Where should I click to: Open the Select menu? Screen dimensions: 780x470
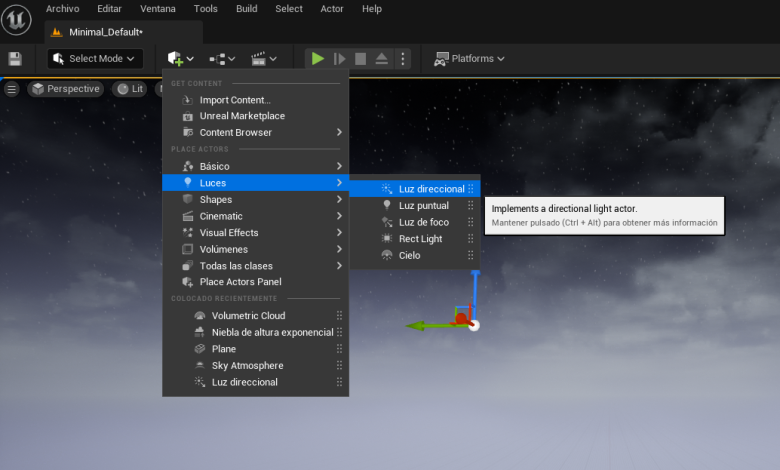click(x=289, y=9)
